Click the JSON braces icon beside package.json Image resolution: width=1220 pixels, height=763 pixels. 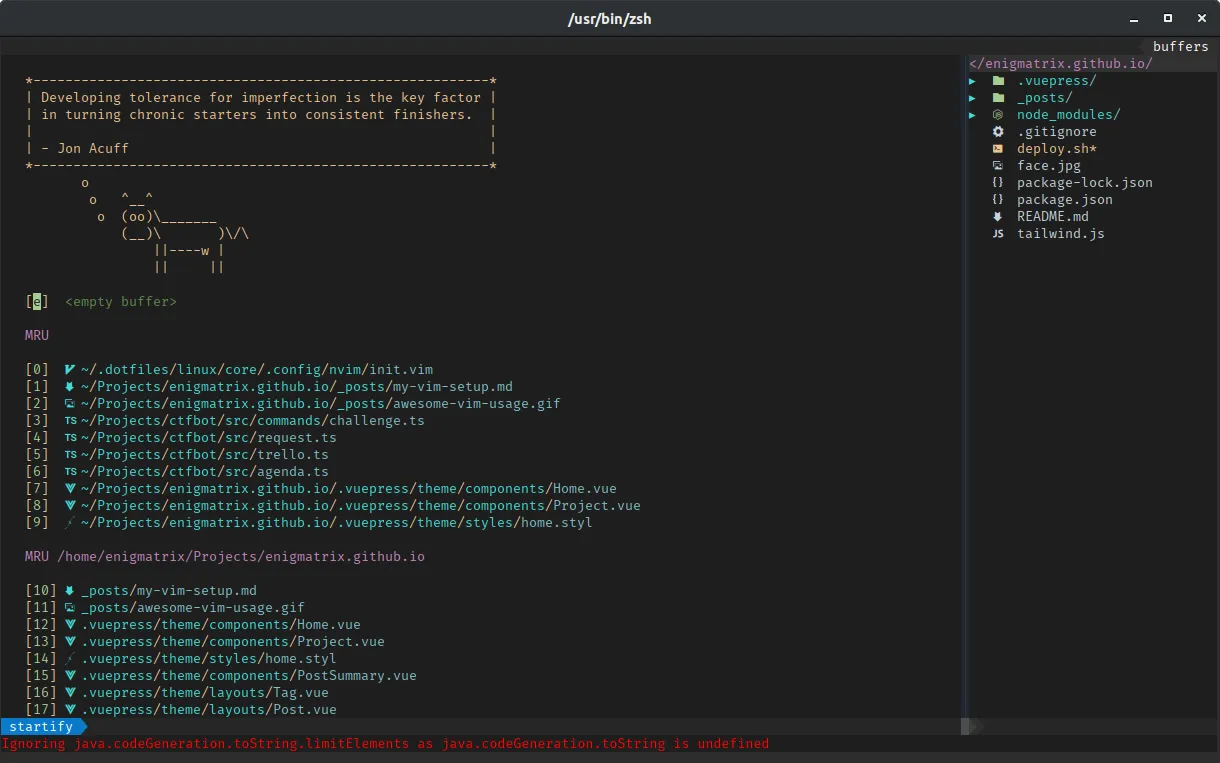(998, 199)
